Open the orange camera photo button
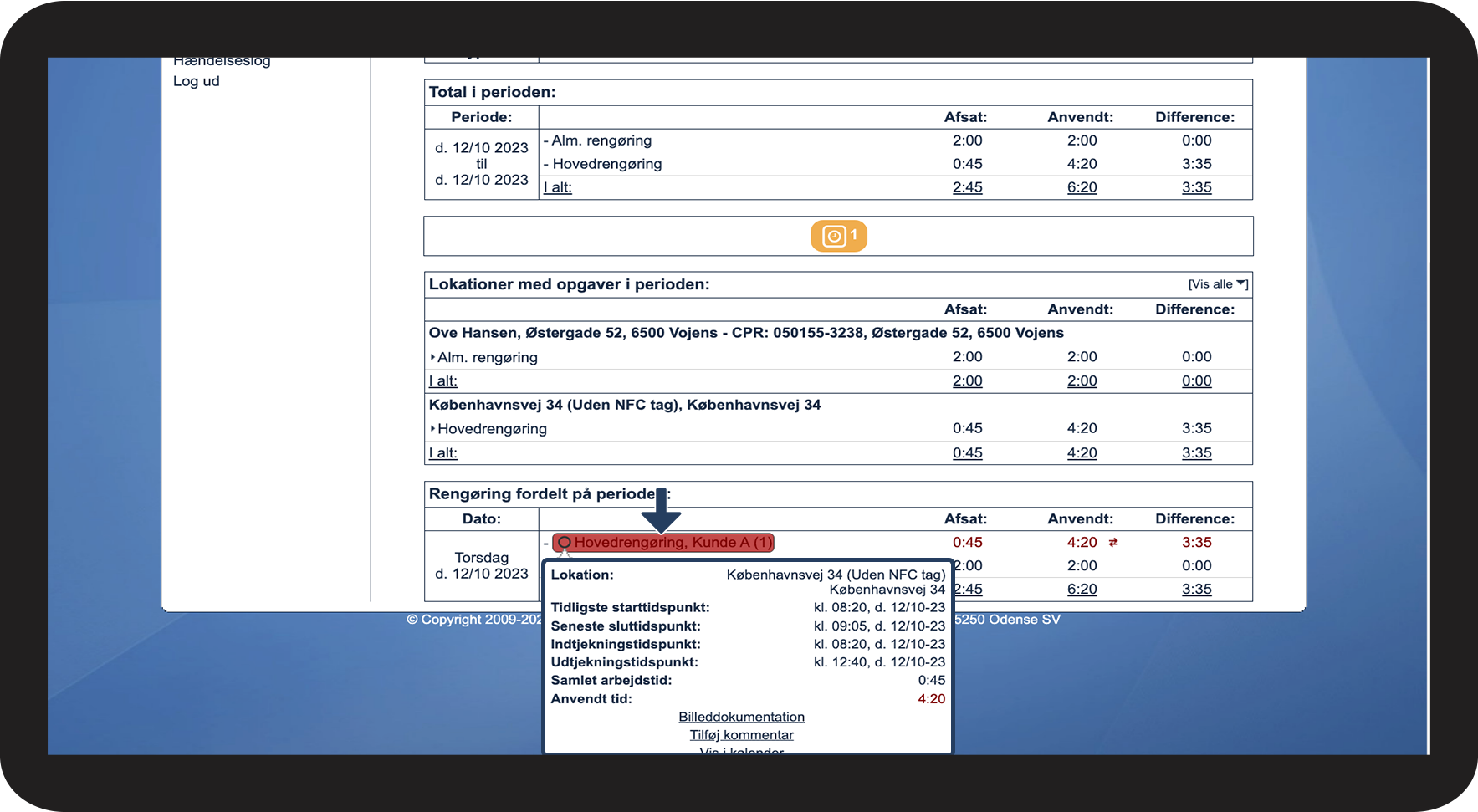This screenshot has height=812, width=1478. tap(838, 236)
